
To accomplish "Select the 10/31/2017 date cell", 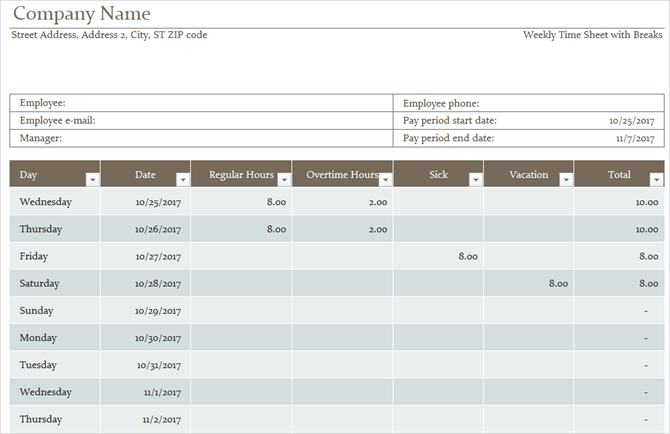I will click(145, 365).
